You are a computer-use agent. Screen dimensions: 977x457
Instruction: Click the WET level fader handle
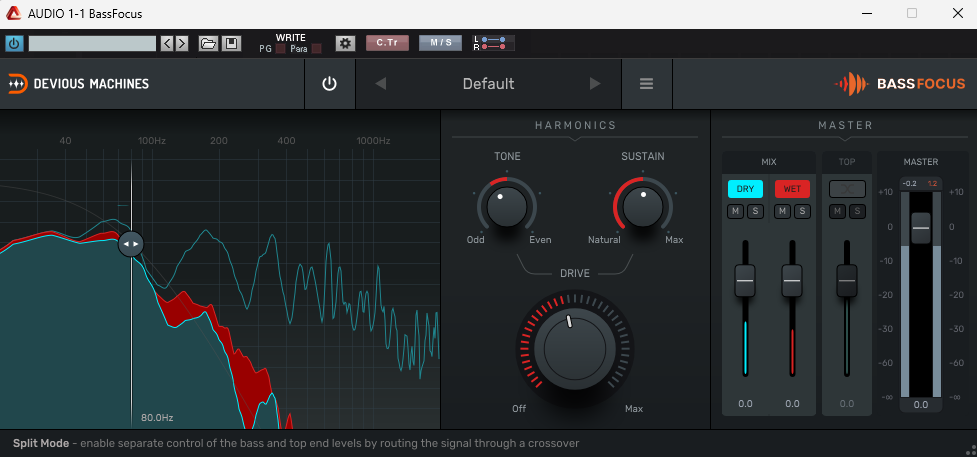(x=792, y=281)
